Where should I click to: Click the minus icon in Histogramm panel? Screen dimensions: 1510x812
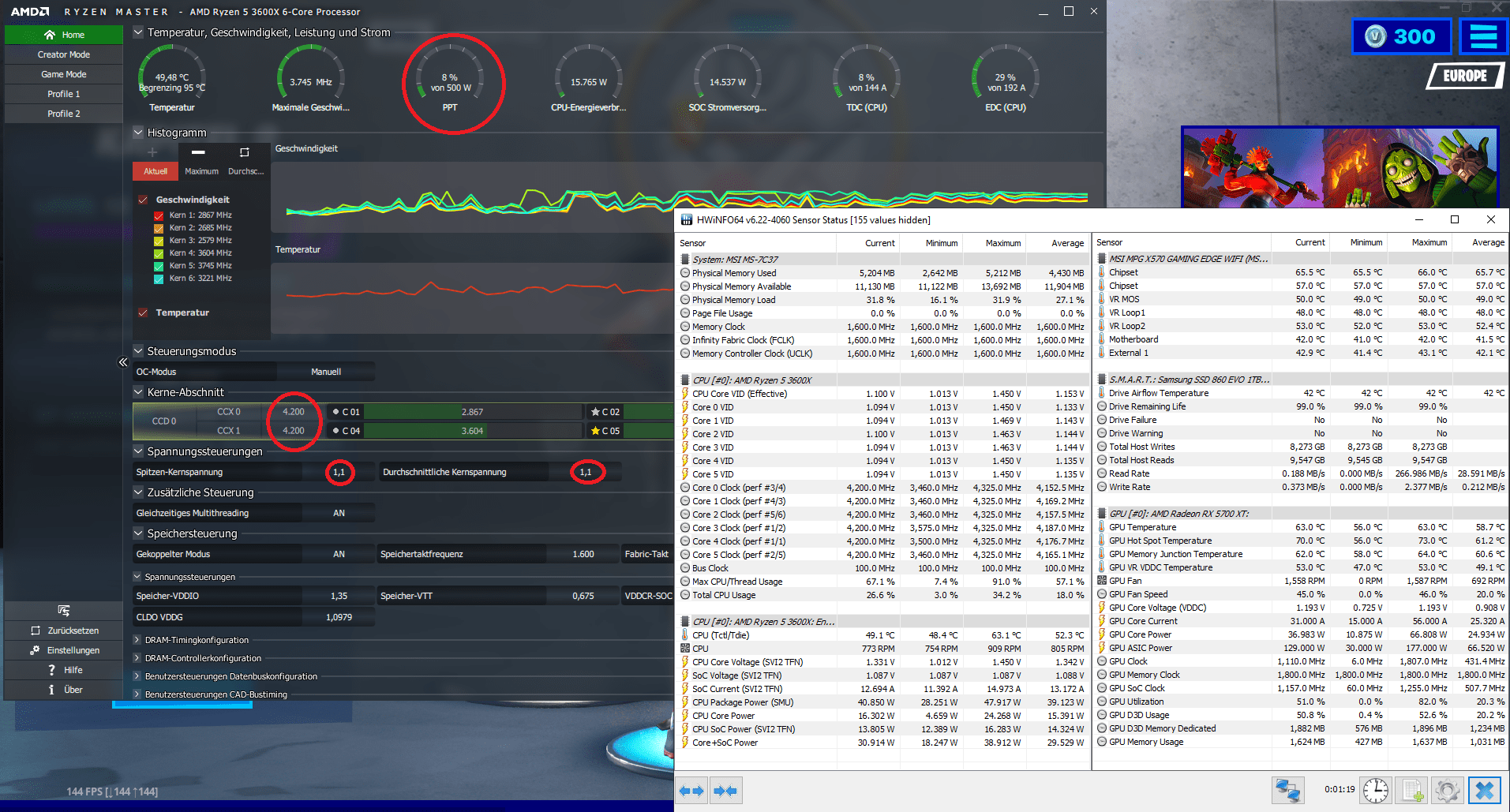(198, 152)
